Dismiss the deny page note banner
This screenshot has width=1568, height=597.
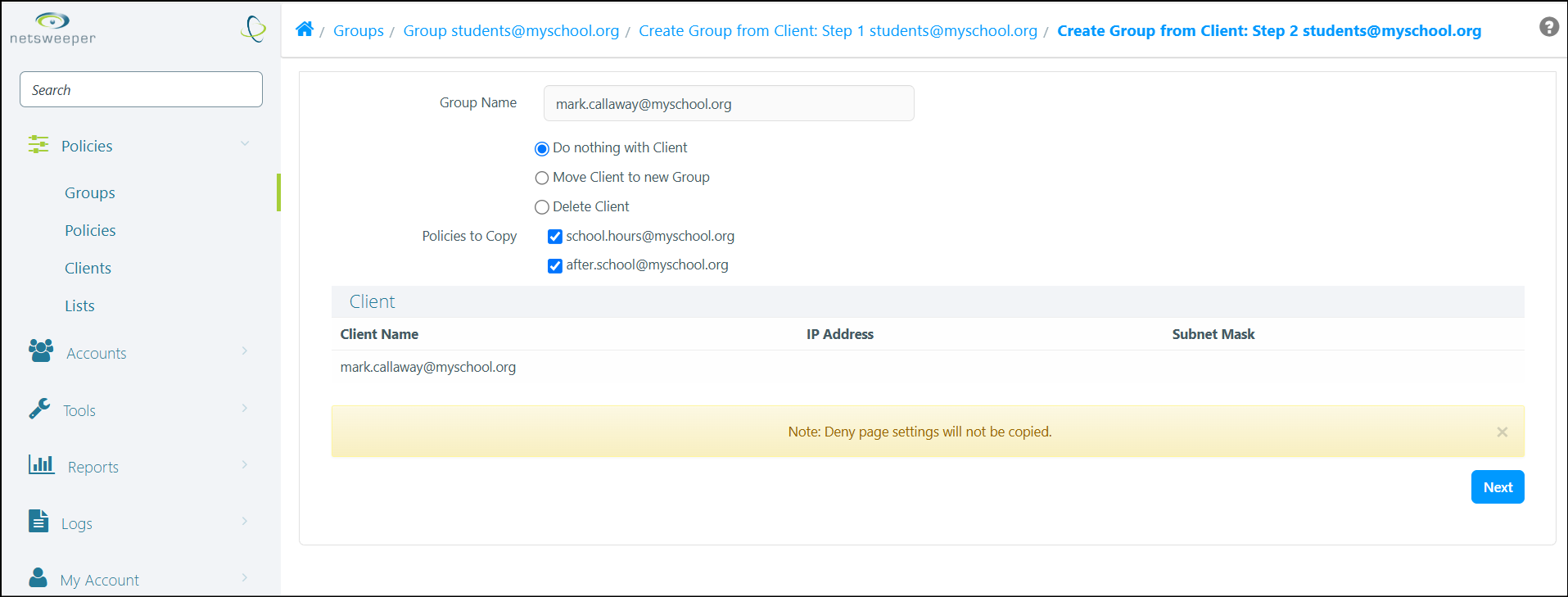1502,432
